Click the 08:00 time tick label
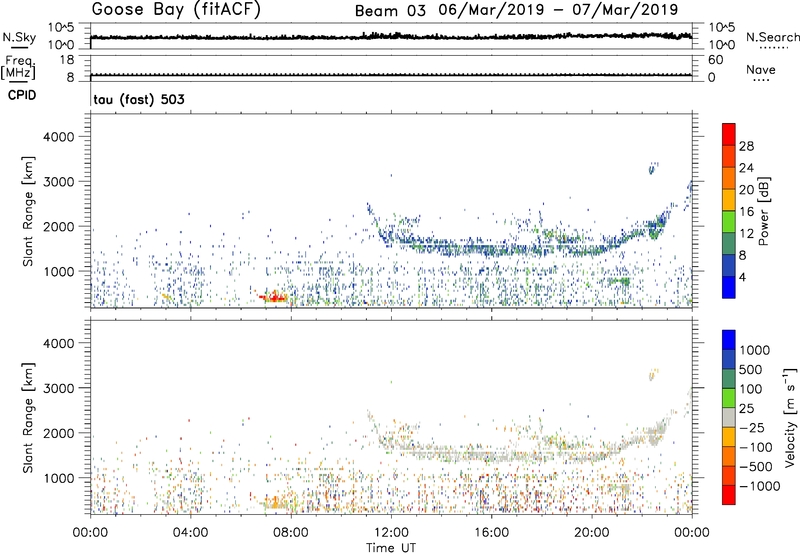Viewport: 800px width, 554px height. click(x=291, y=532)
